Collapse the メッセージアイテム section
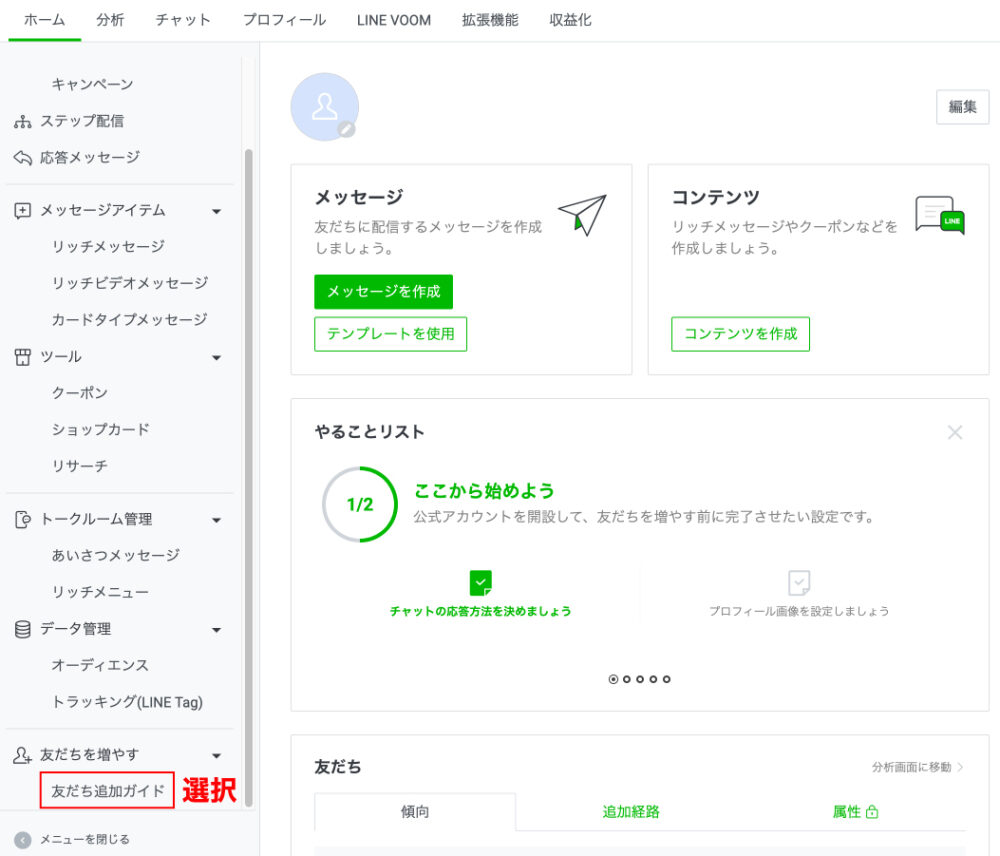This screenshot has width=1000, height=856. click(x=216, y=211)
